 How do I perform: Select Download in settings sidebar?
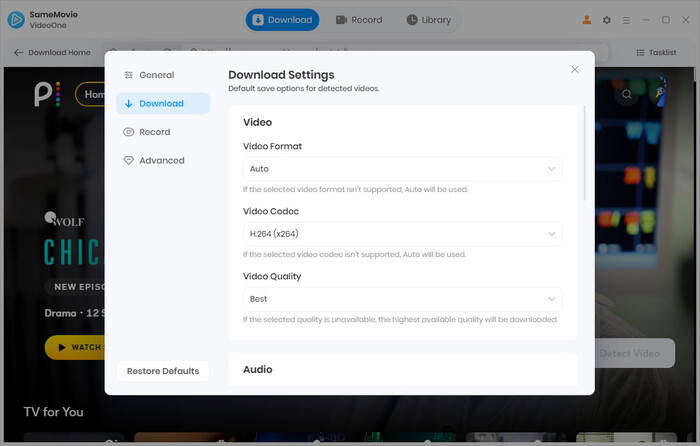pos(163,104)
